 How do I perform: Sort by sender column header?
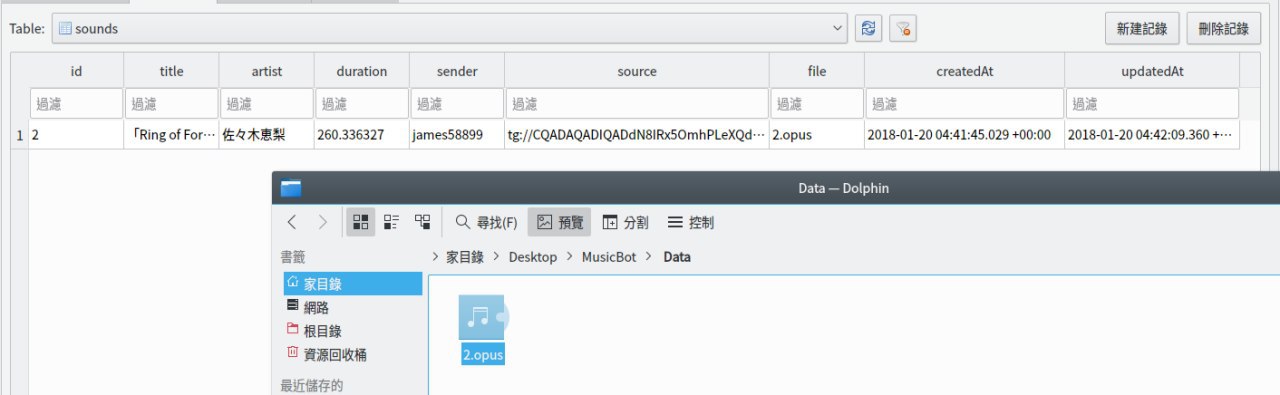[456, 71]
